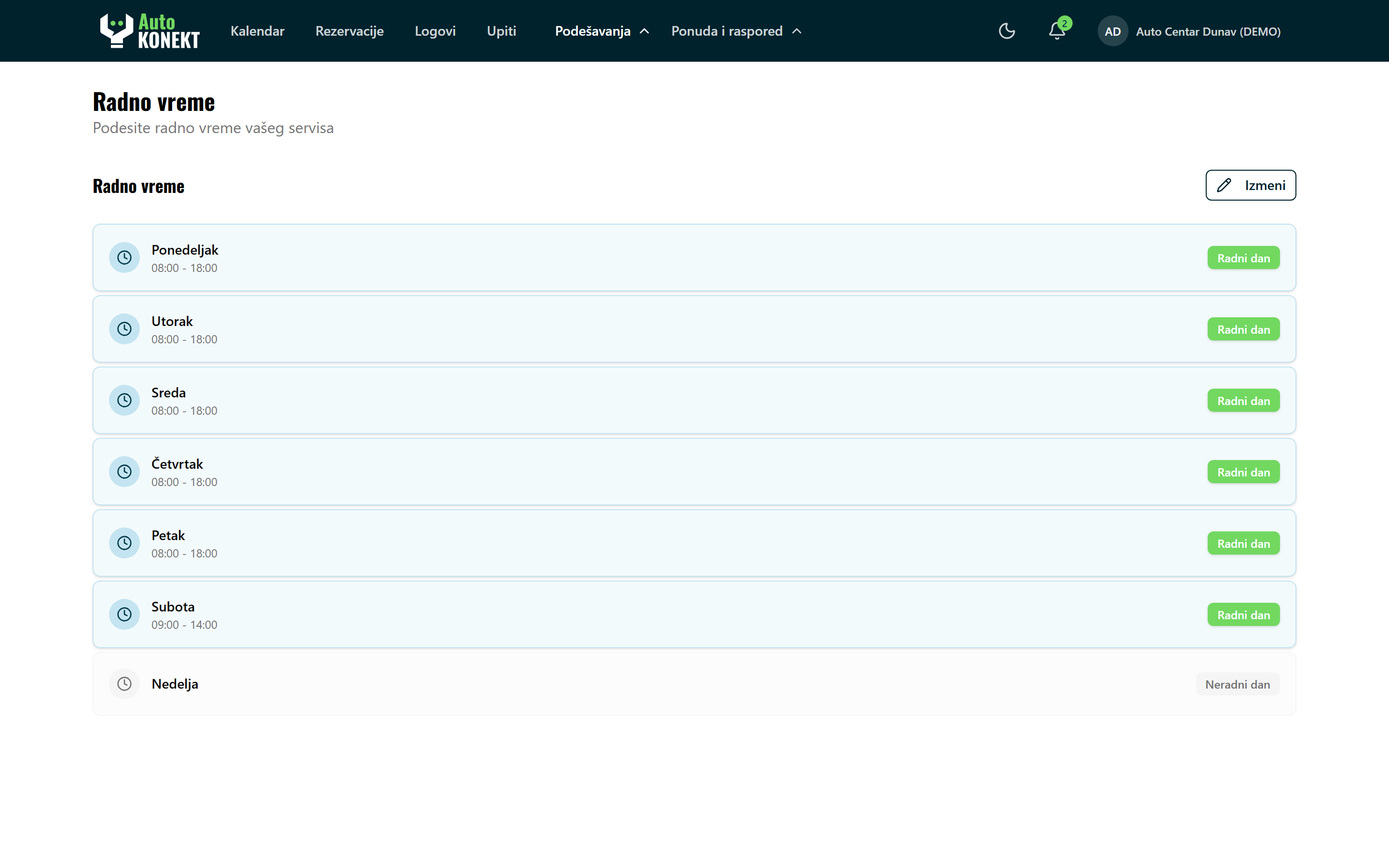Click the clock icon for Utorak
This screenshot has width=1389, height=868.
(124, 329)
